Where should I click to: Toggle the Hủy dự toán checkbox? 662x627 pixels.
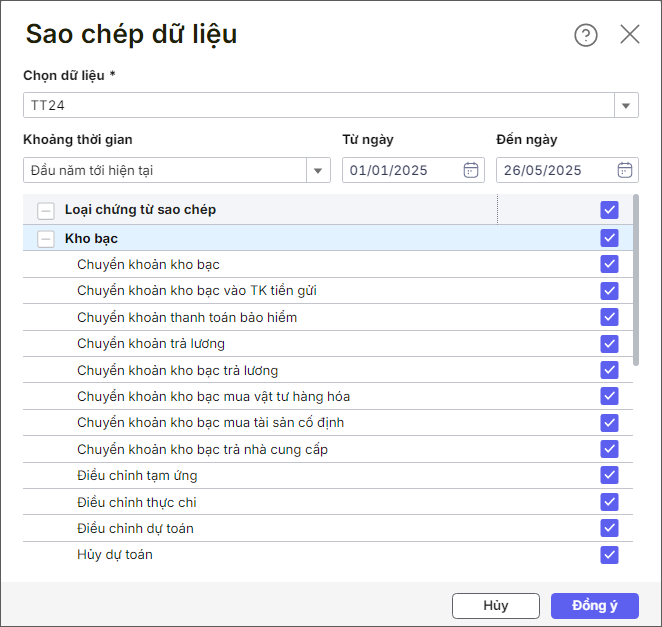click(x=610, y=555)
